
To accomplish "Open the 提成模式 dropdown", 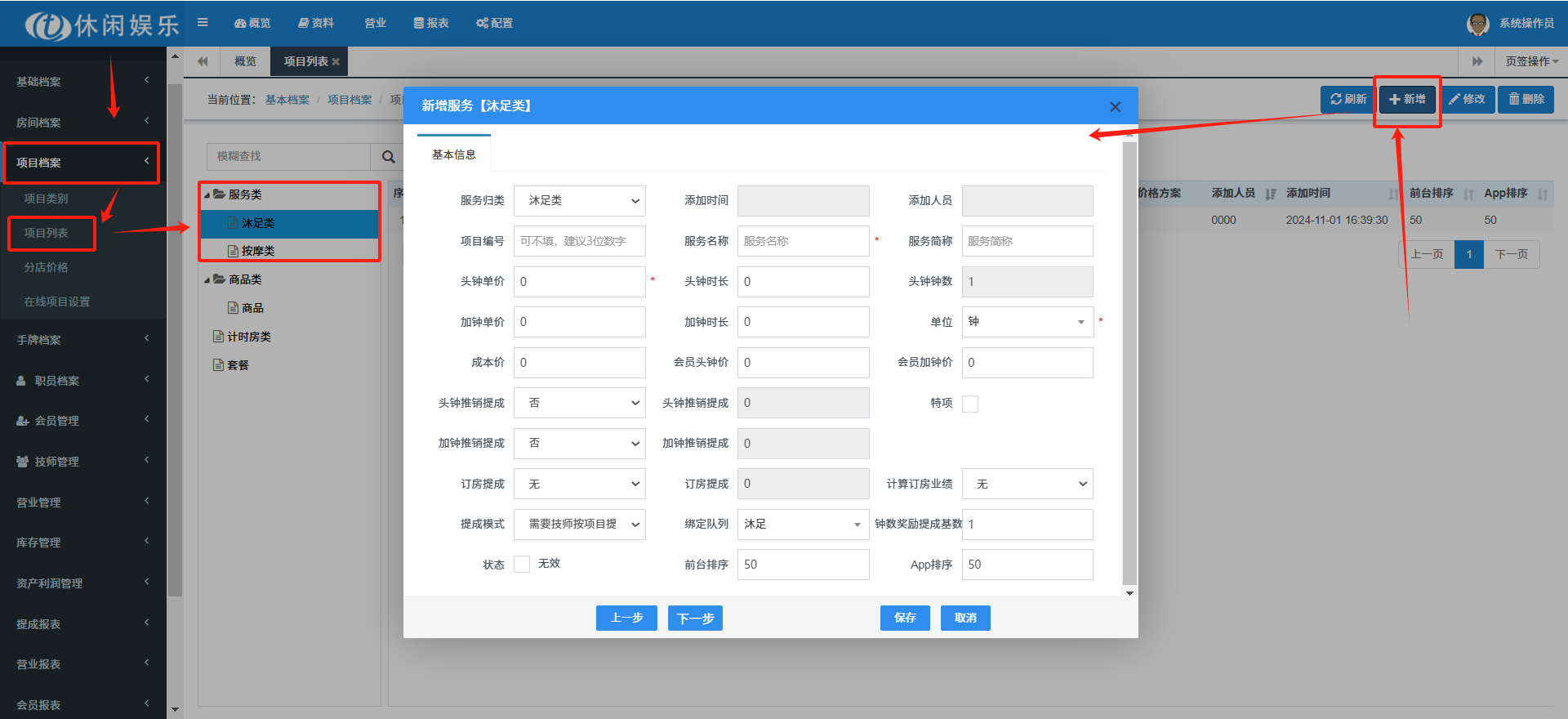I will click(x=579, y=525).
